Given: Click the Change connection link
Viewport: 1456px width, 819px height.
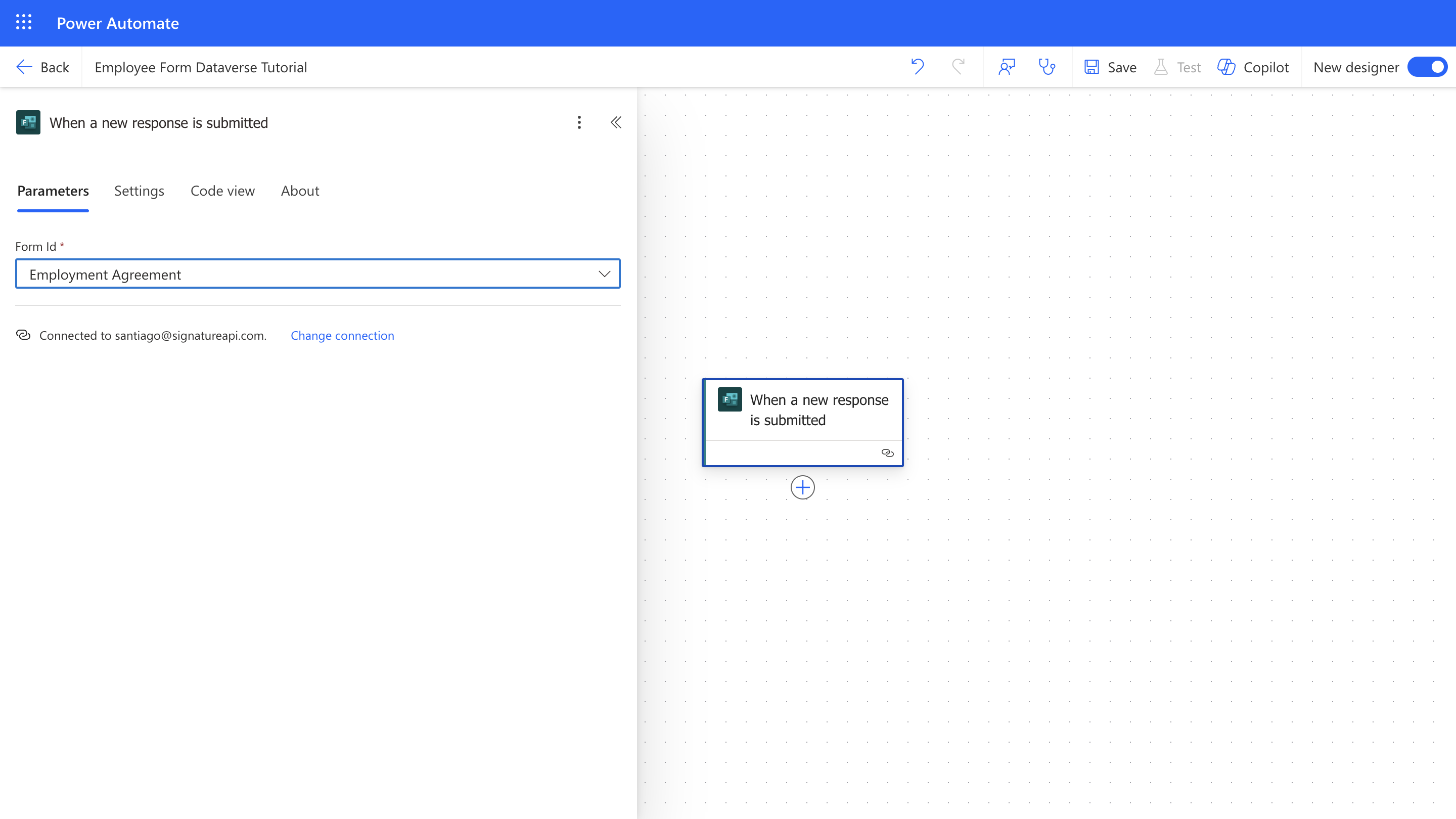Looking at the screenshot, I should 342,336.
